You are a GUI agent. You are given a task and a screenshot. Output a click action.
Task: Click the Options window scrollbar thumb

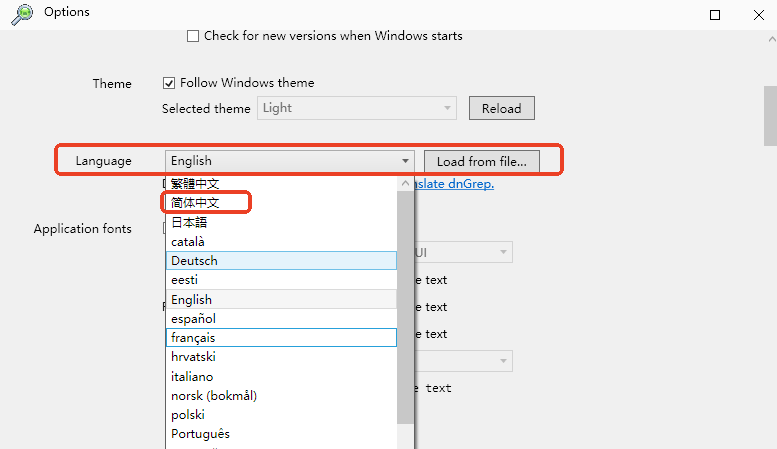click(x=771, y=116)
